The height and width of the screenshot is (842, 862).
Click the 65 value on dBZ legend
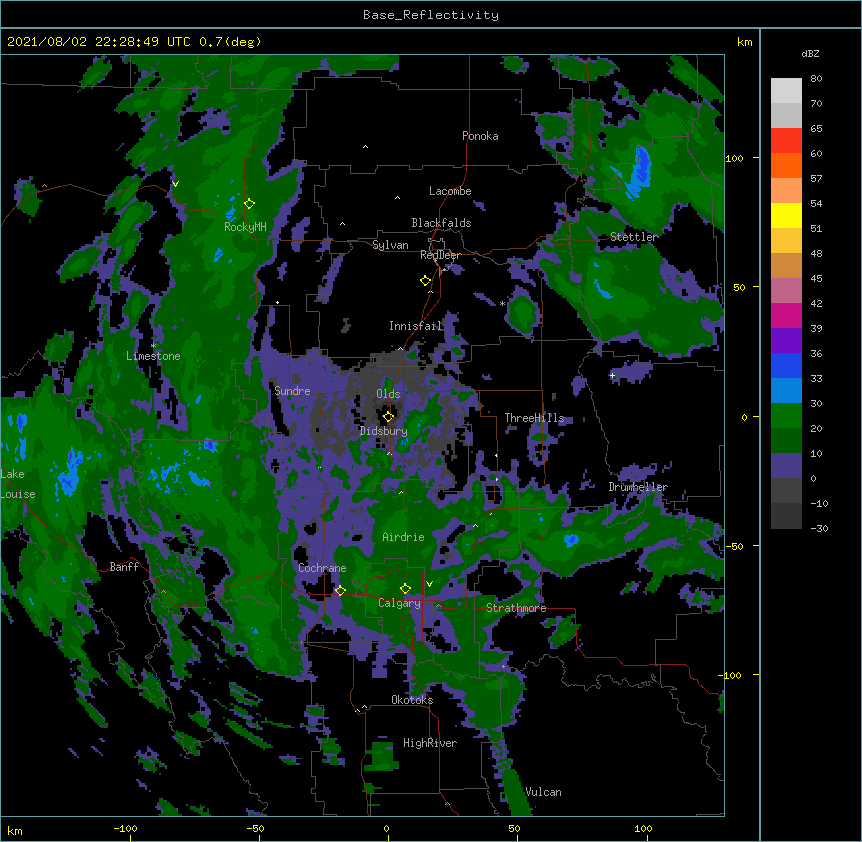pyautogui.click(x=816, y=129)
